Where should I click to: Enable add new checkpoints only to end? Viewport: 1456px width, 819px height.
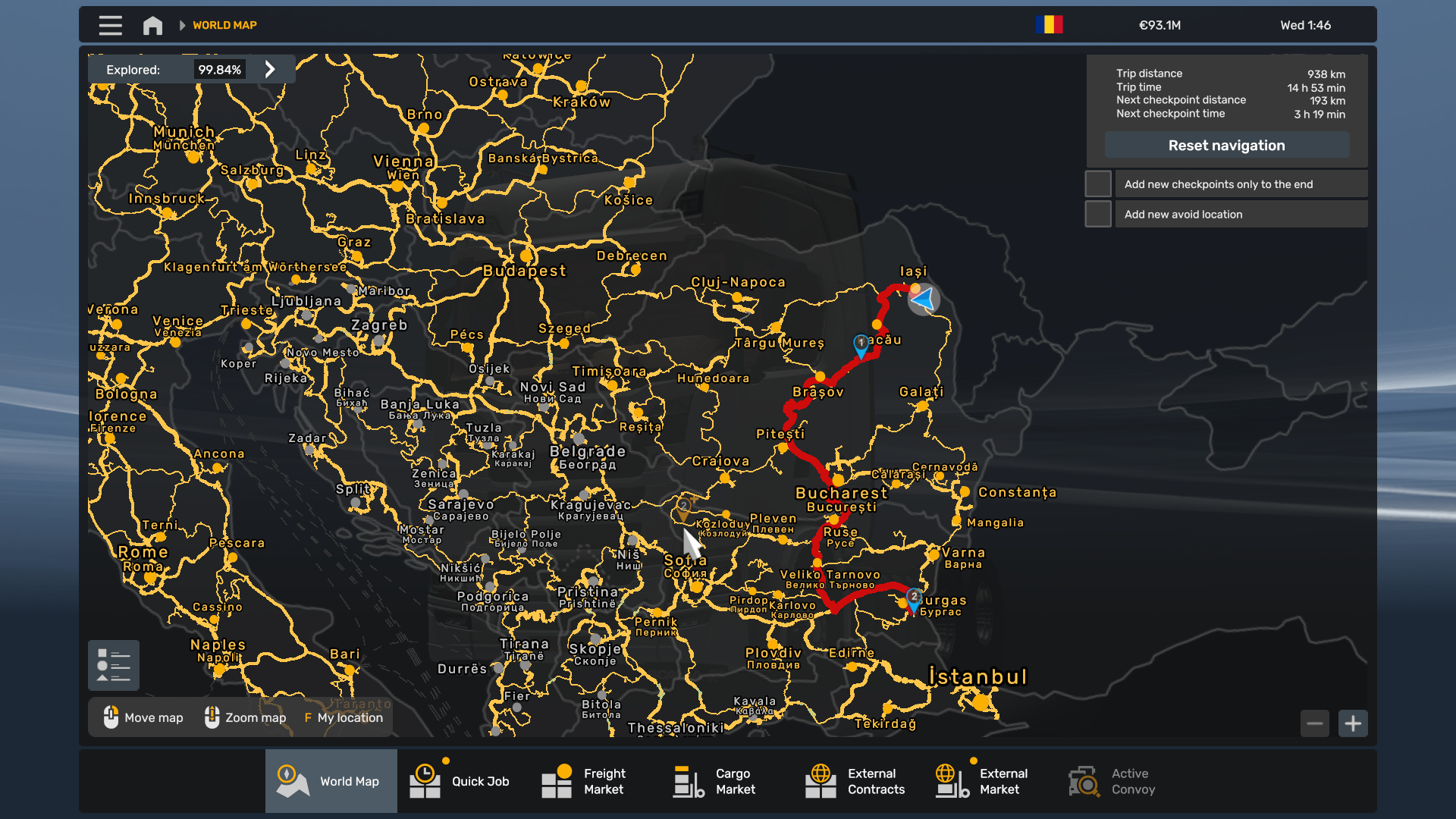click(x=1097, y=184)
